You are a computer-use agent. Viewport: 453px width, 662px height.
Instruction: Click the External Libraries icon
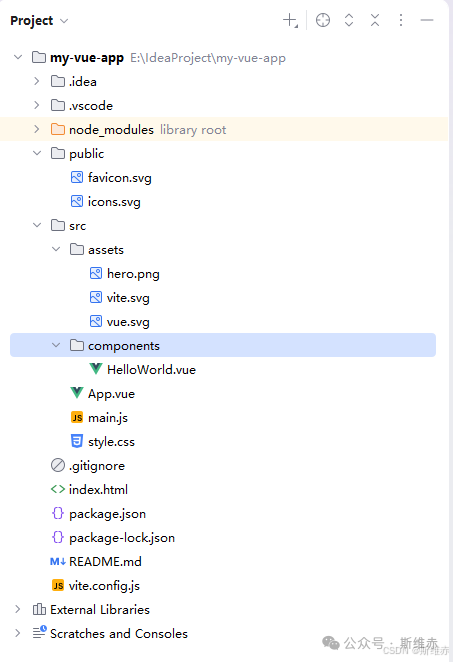39,609
